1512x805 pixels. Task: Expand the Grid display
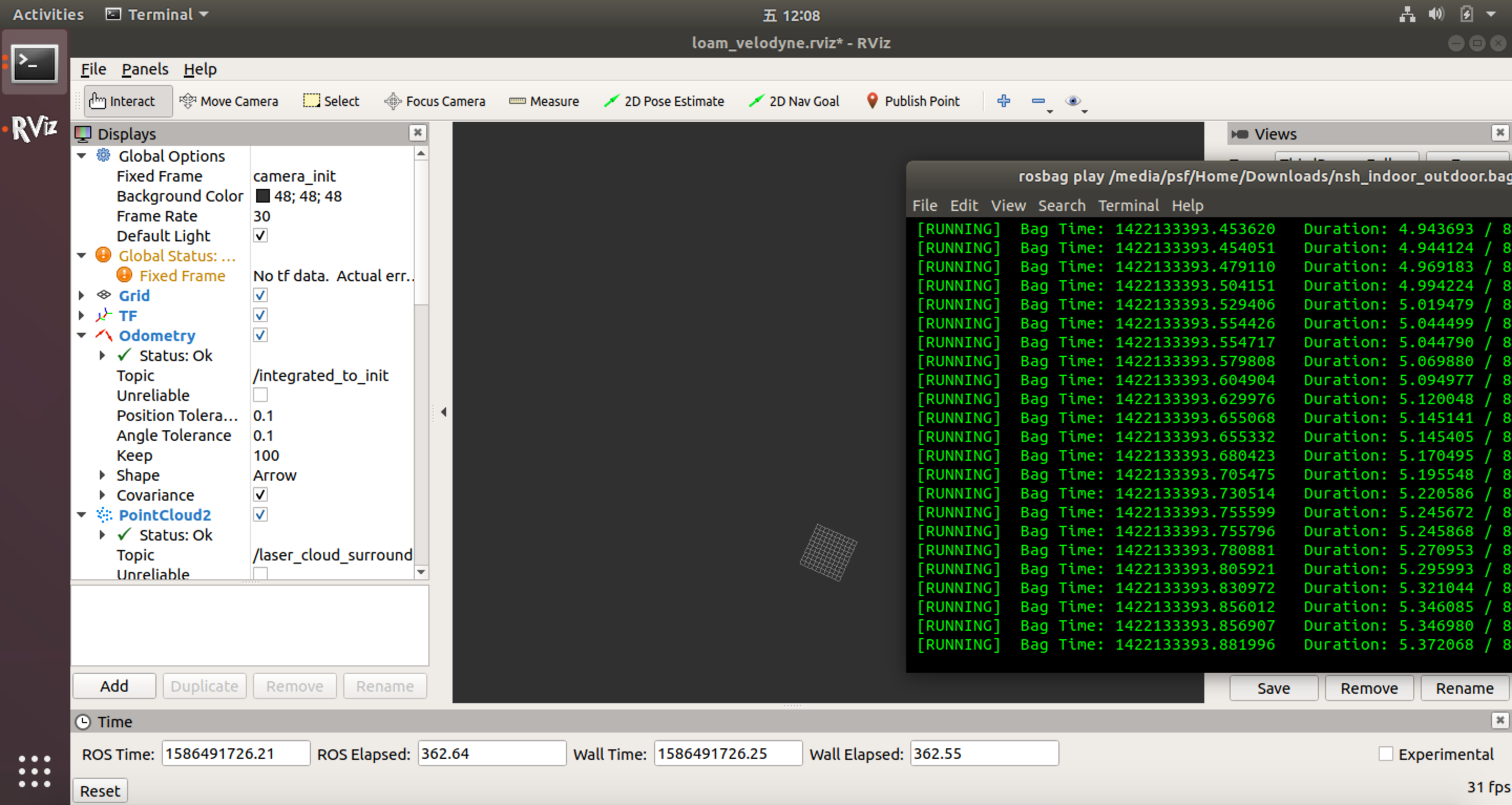click(x=81, y=296)
